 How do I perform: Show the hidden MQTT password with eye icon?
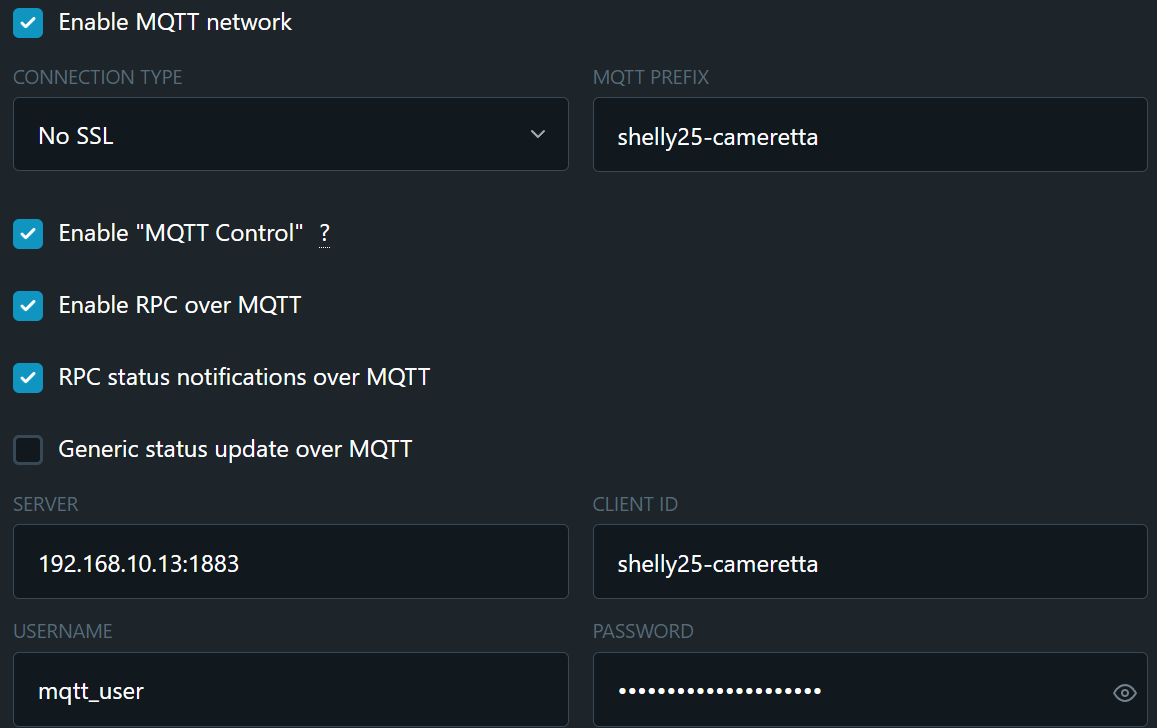[1124, 693]
